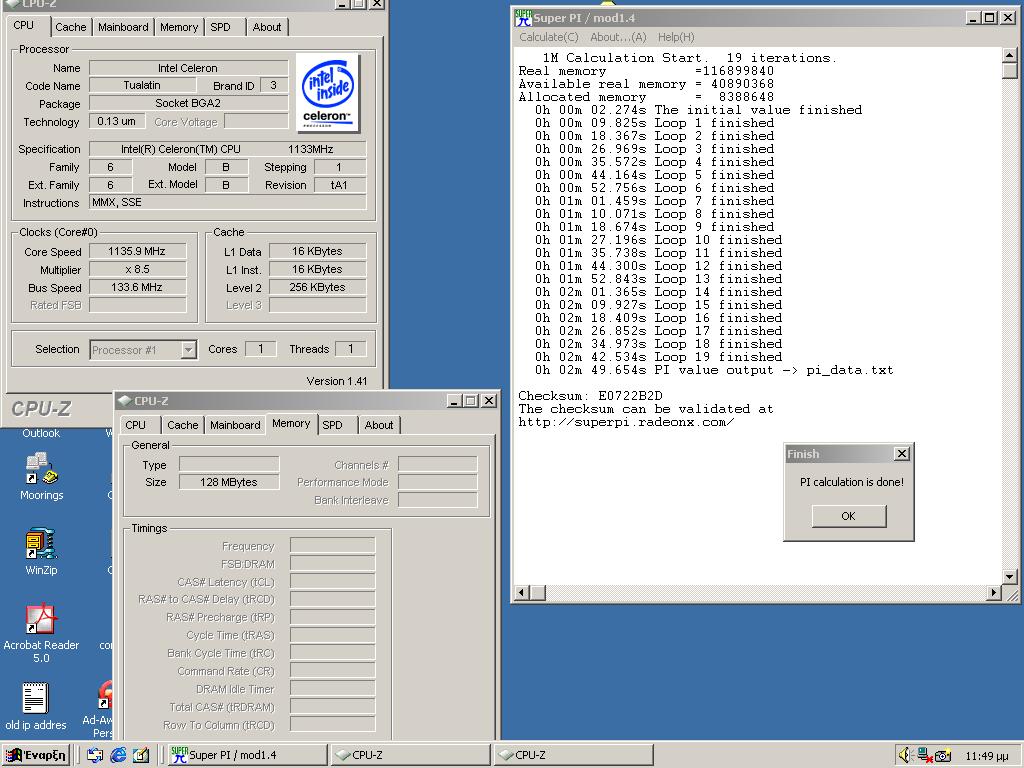1024x768 pixels.
Task: Click the Super PI title bar icon
Action: 522,18
